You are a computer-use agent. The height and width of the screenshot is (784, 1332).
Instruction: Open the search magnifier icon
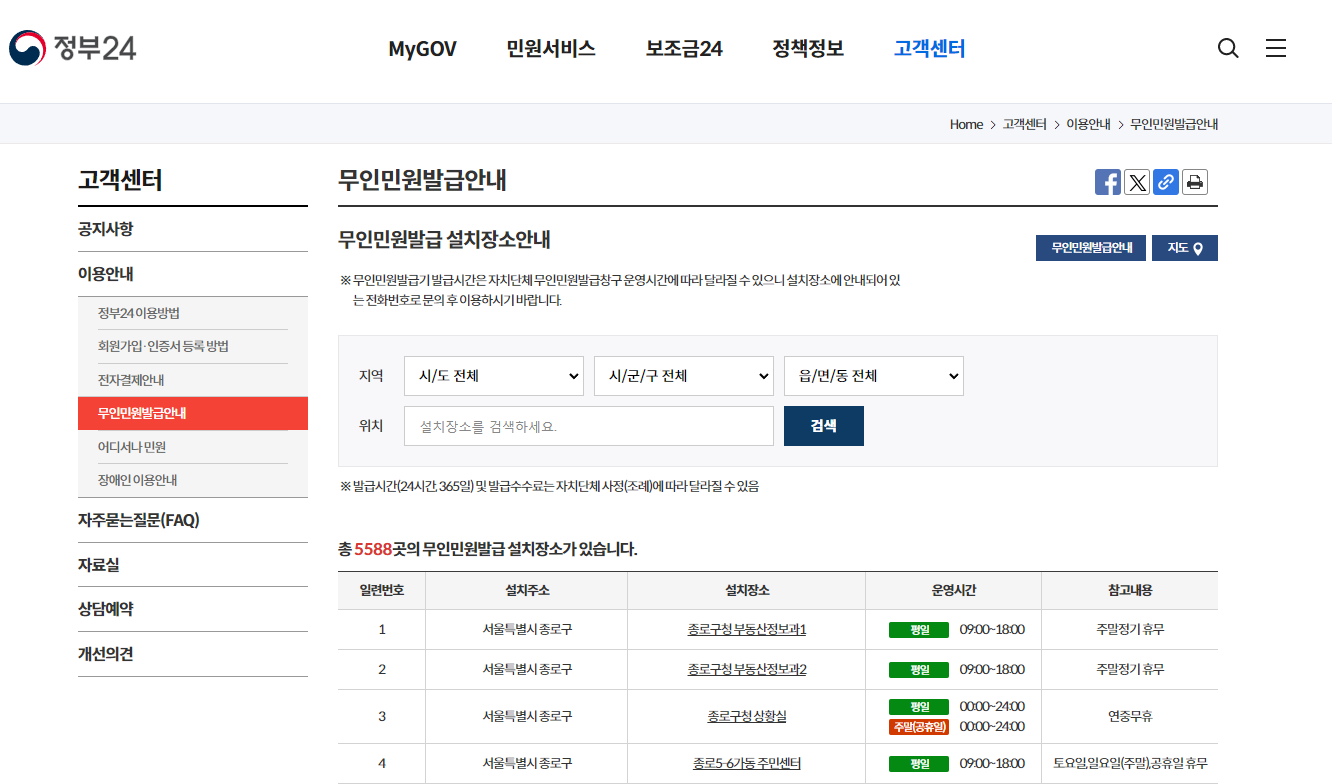(1228, 47)
